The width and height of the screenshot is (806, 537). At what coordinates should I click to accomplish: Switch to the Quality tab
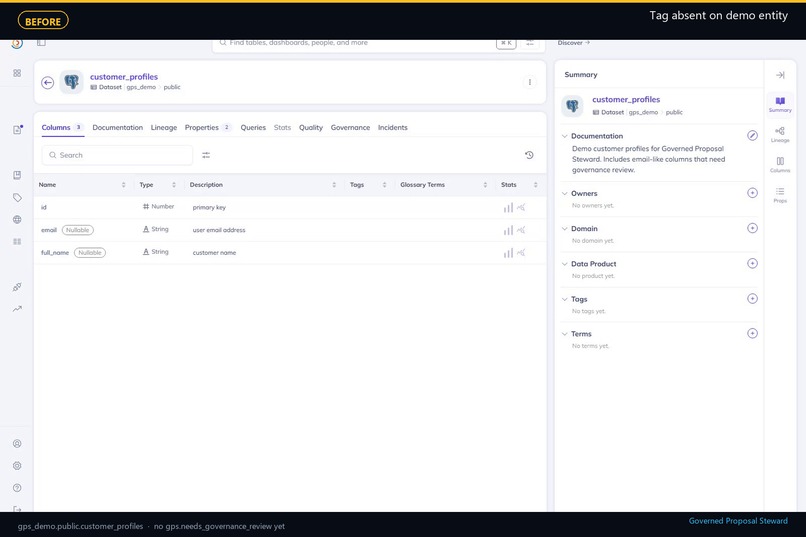pyautogui.click(x=311, y=127)
